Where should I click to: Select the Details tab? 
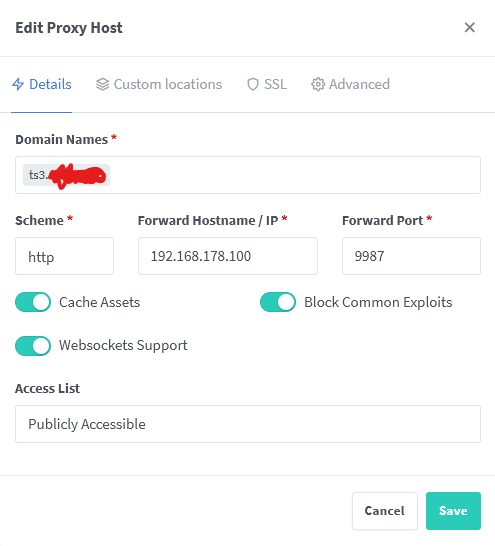click(x=42, y=84)
